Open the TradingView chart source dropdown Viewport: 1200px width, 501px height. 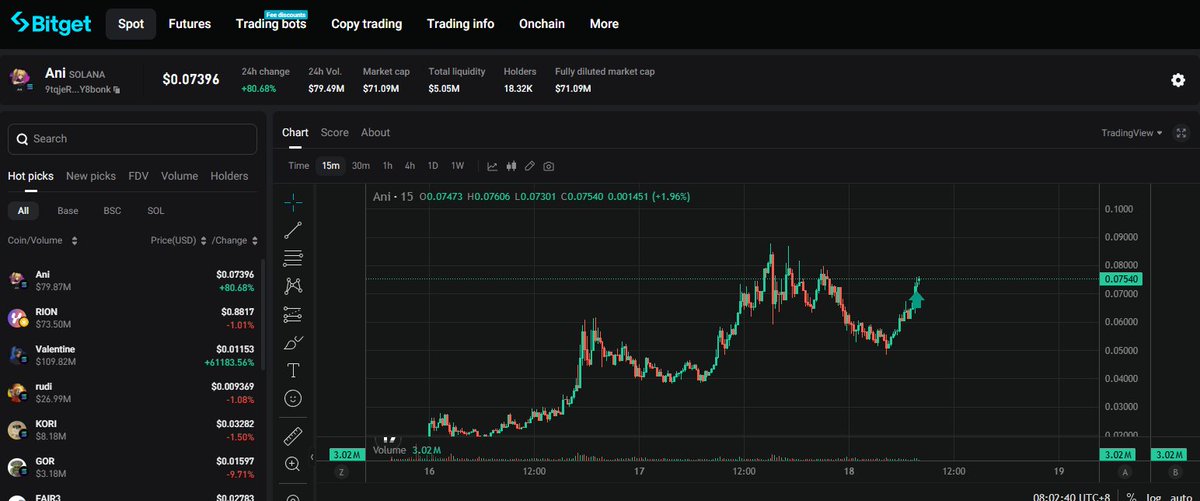click(1132, 133)
